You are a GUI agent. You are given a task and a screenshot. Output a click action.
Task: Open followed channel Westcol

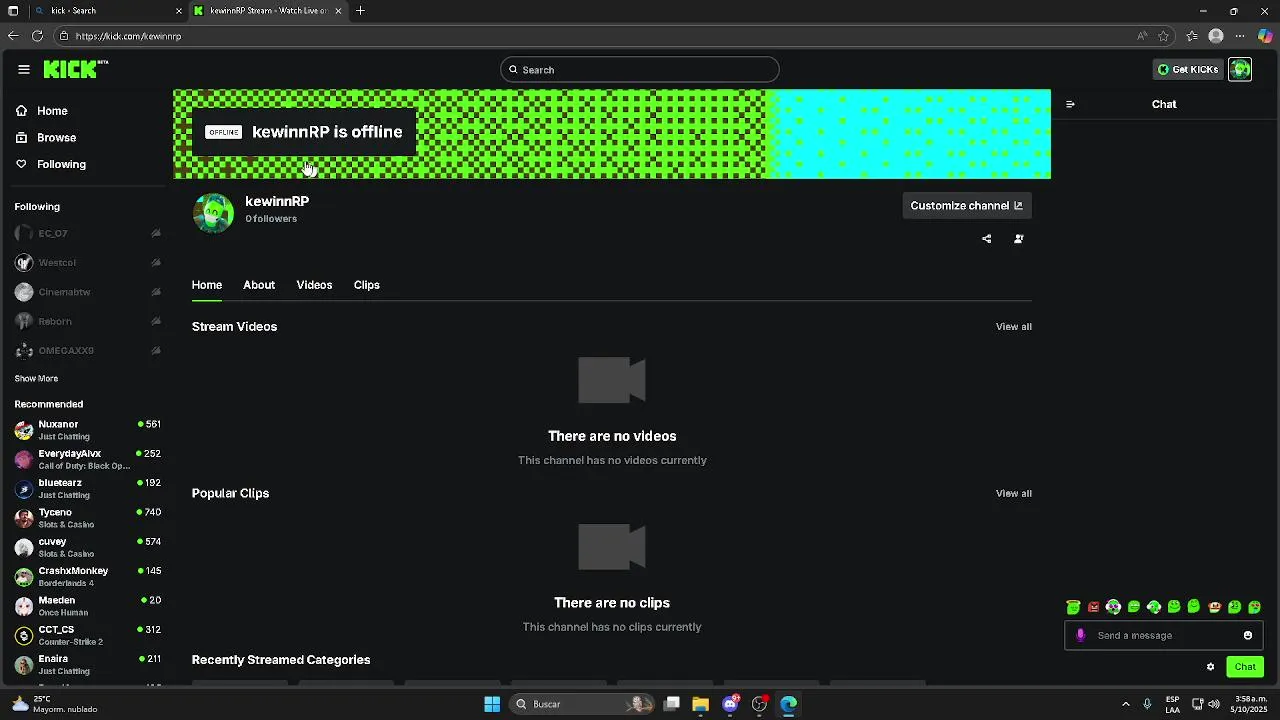(x=88, y=262)
